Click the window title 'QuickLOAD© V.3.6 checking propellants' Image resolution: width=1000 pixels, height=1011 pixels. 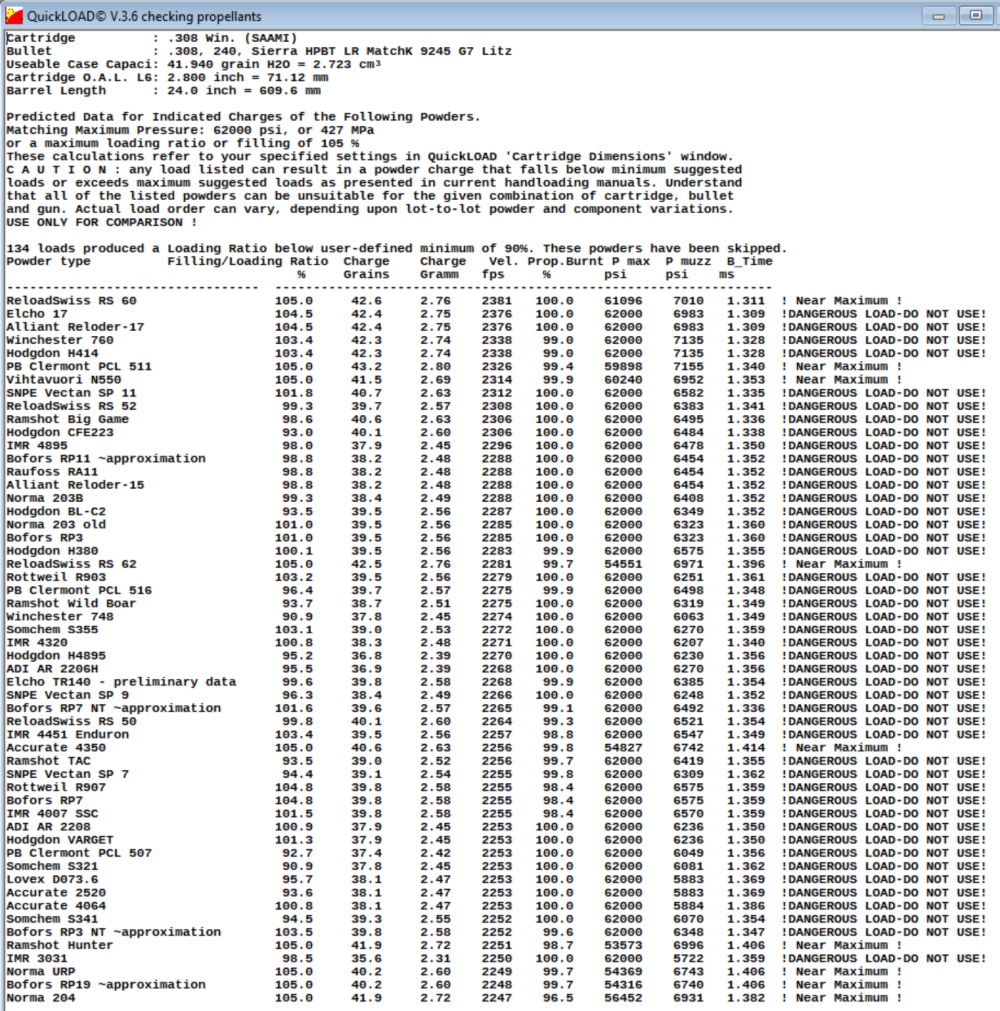point(144,16)
